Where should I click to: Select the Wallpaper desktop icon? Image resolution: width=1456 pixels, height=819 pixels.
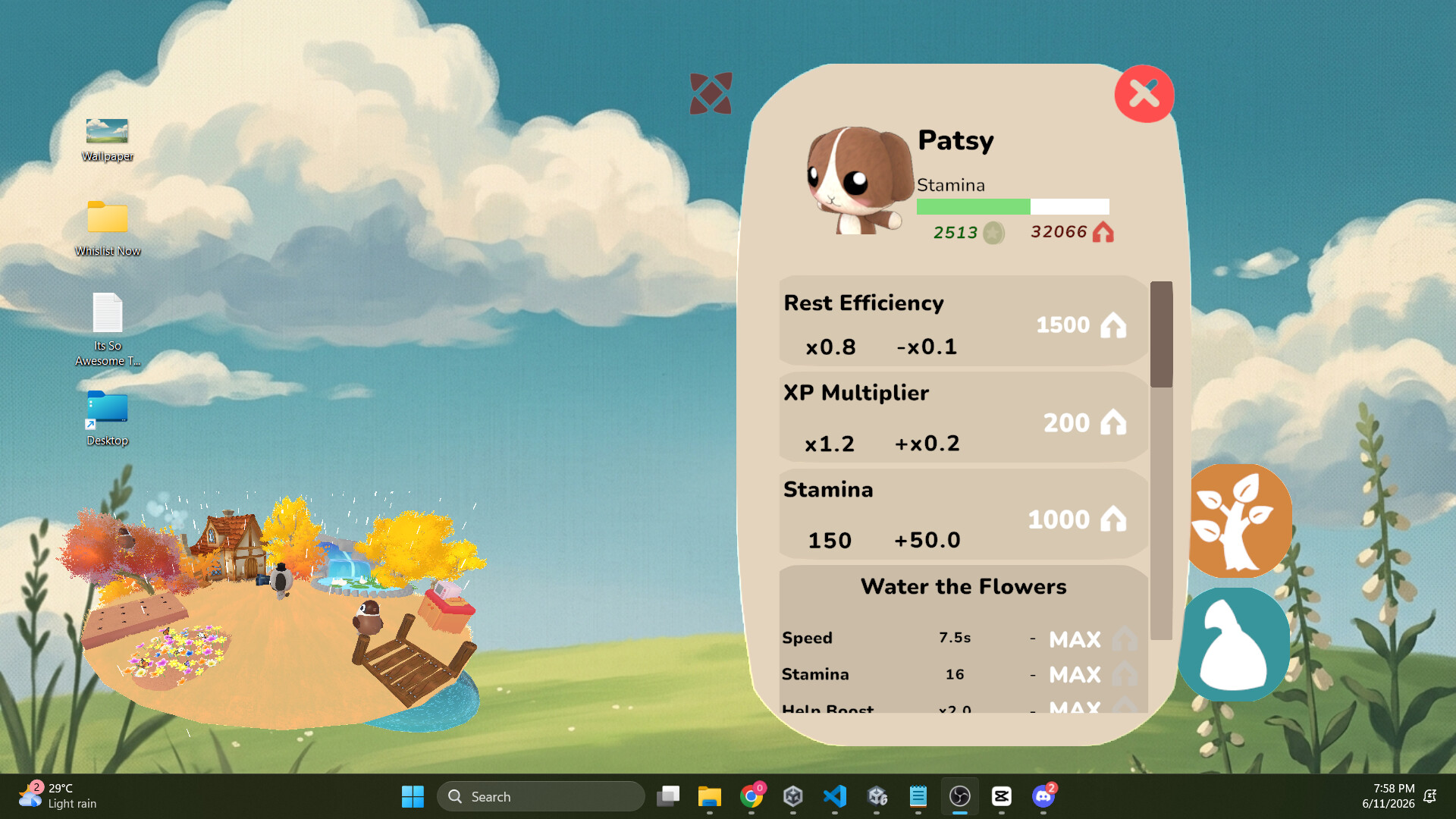(x=107, y=140)
